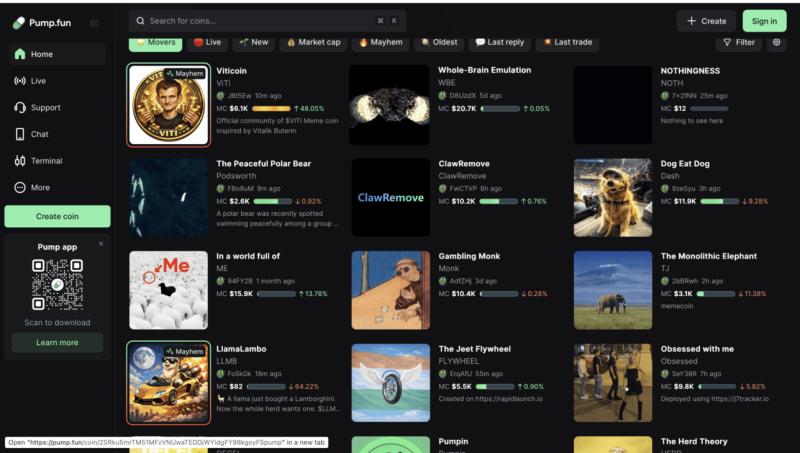The width and height of the screenshot is (800, 453).
Task: Expand the More menu in sidebar
Action: [x=40, y=187]
